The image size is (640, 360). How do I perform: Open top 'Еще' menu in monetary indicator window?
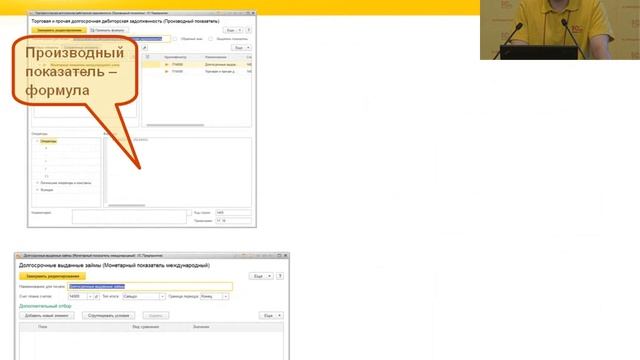coord(261,276)
